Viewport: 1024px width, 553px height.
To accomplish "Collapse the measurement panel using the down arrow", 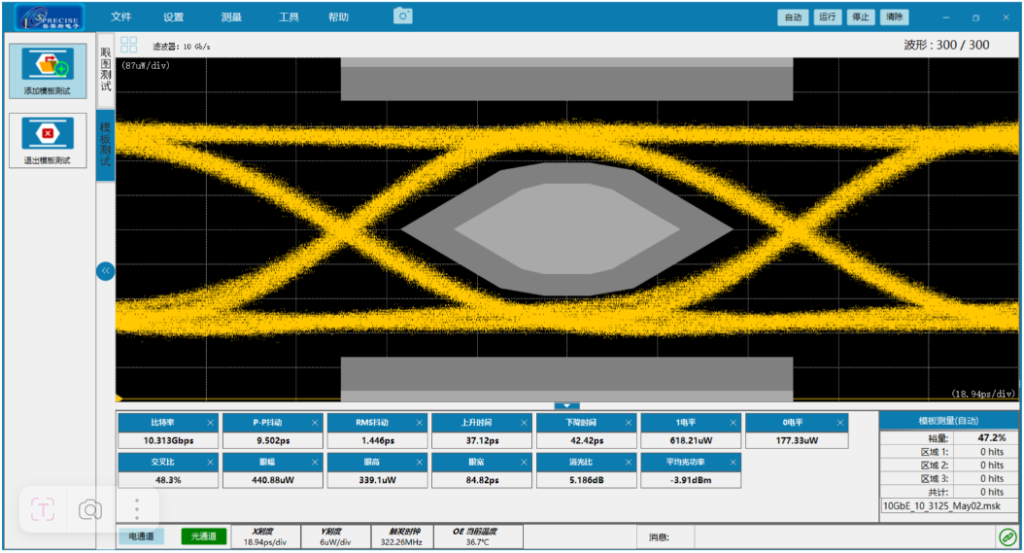I will tap(567, 405).
